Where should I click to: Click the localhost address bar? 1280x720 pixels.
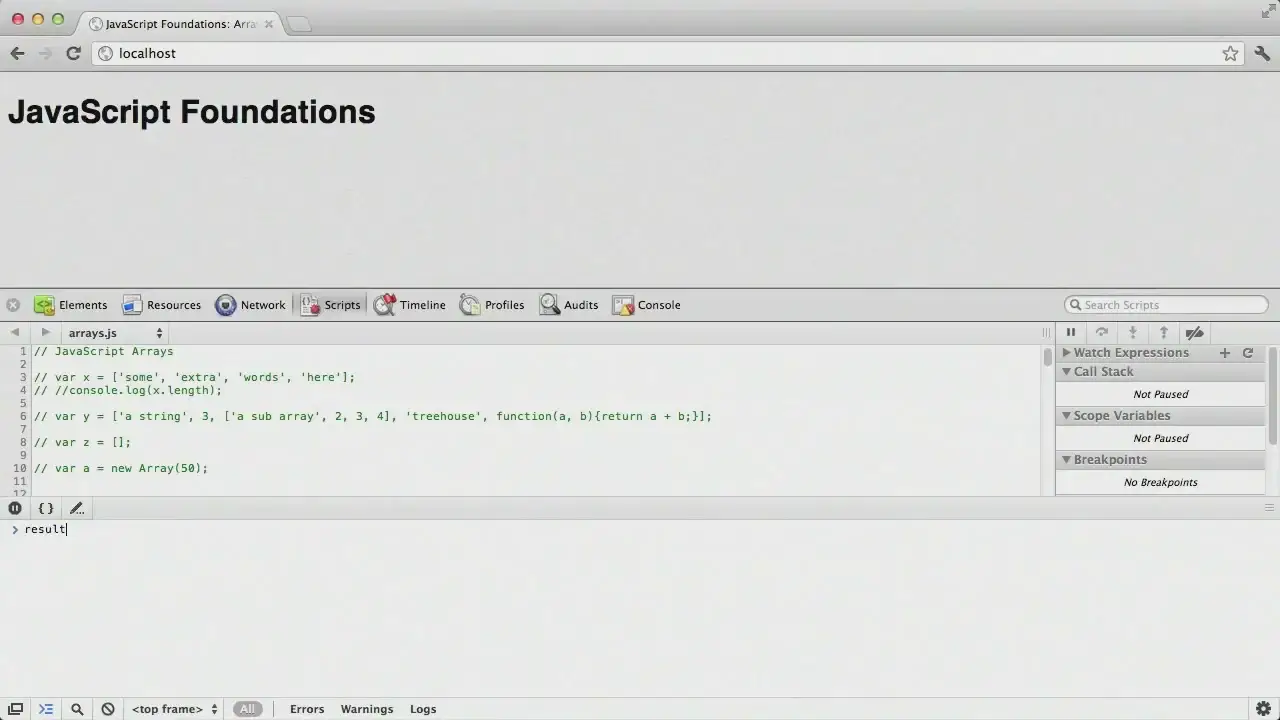point(667,53)
